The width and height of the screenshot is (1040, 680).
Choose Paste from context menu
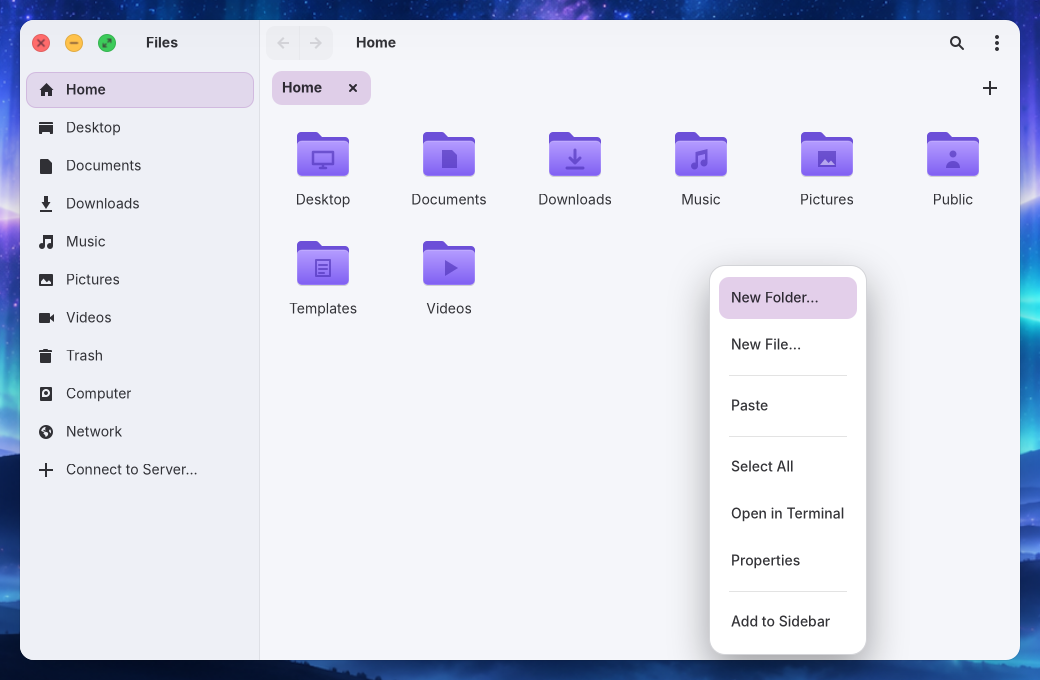tap(788, 405)
